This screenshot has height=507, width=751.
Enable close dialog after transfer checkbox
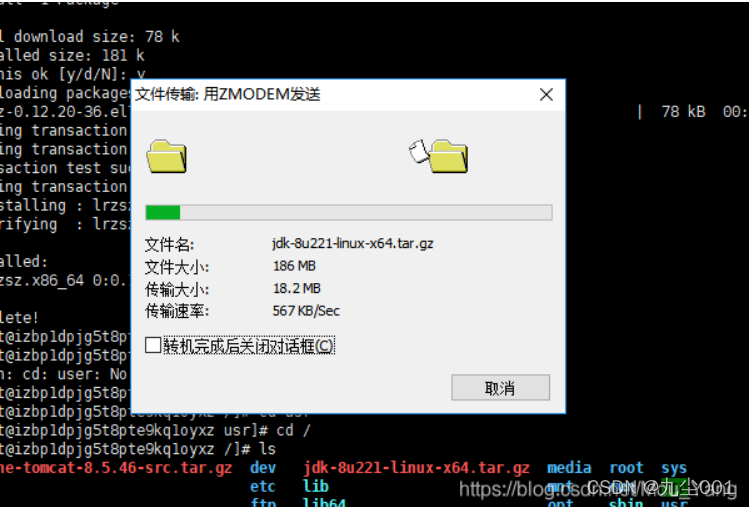(x=153, y=345)
